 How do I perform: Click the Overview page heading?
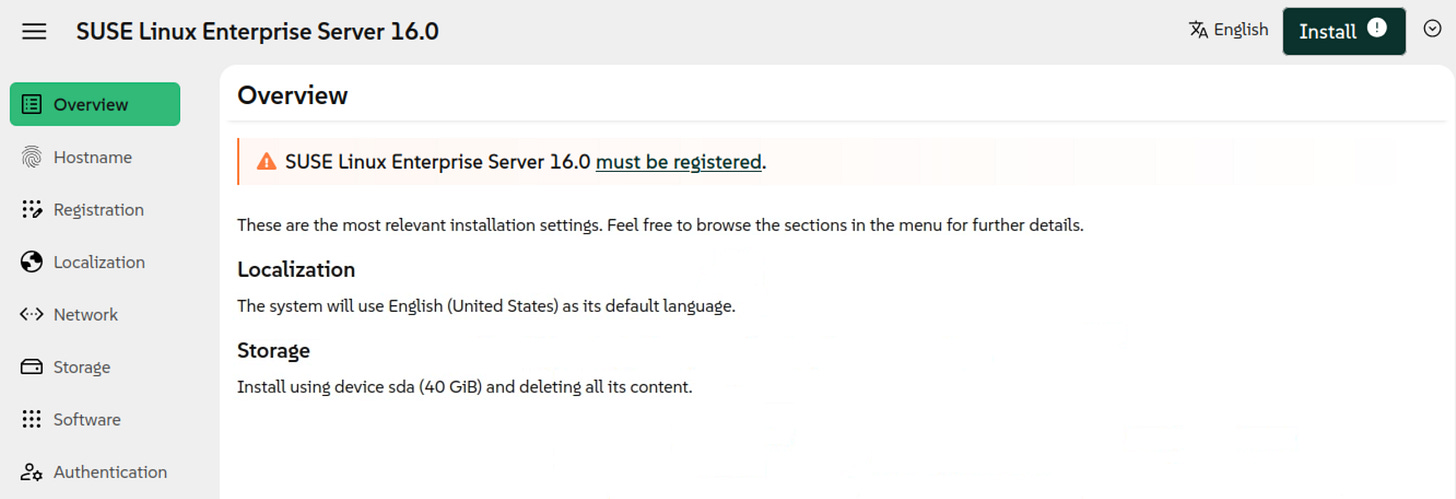293,95
